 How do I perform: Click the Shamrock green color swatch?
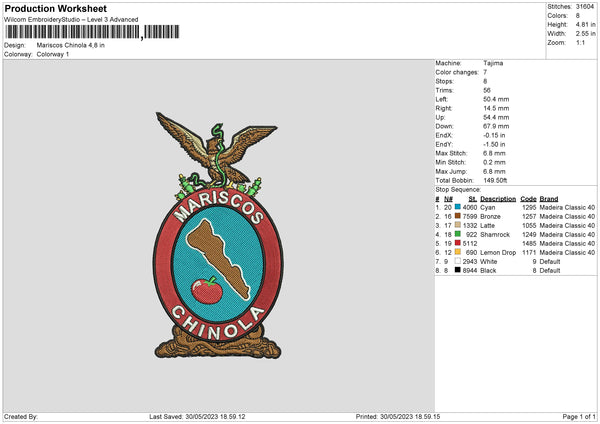[457, 234]
